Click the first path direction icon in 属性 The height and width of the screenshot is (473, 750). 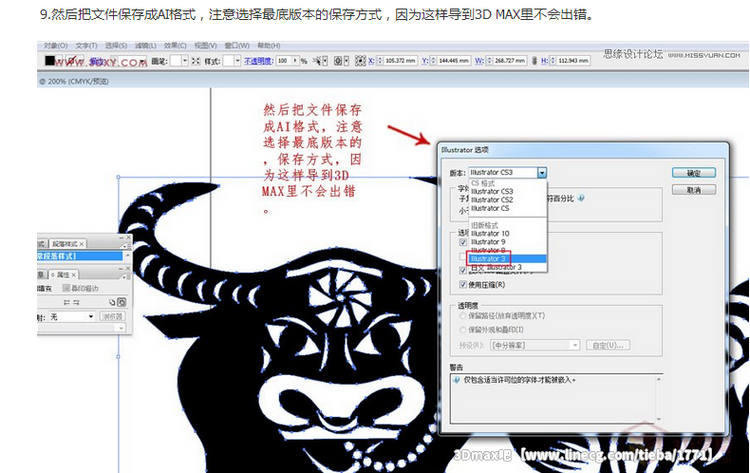click(x=66, y=302)
